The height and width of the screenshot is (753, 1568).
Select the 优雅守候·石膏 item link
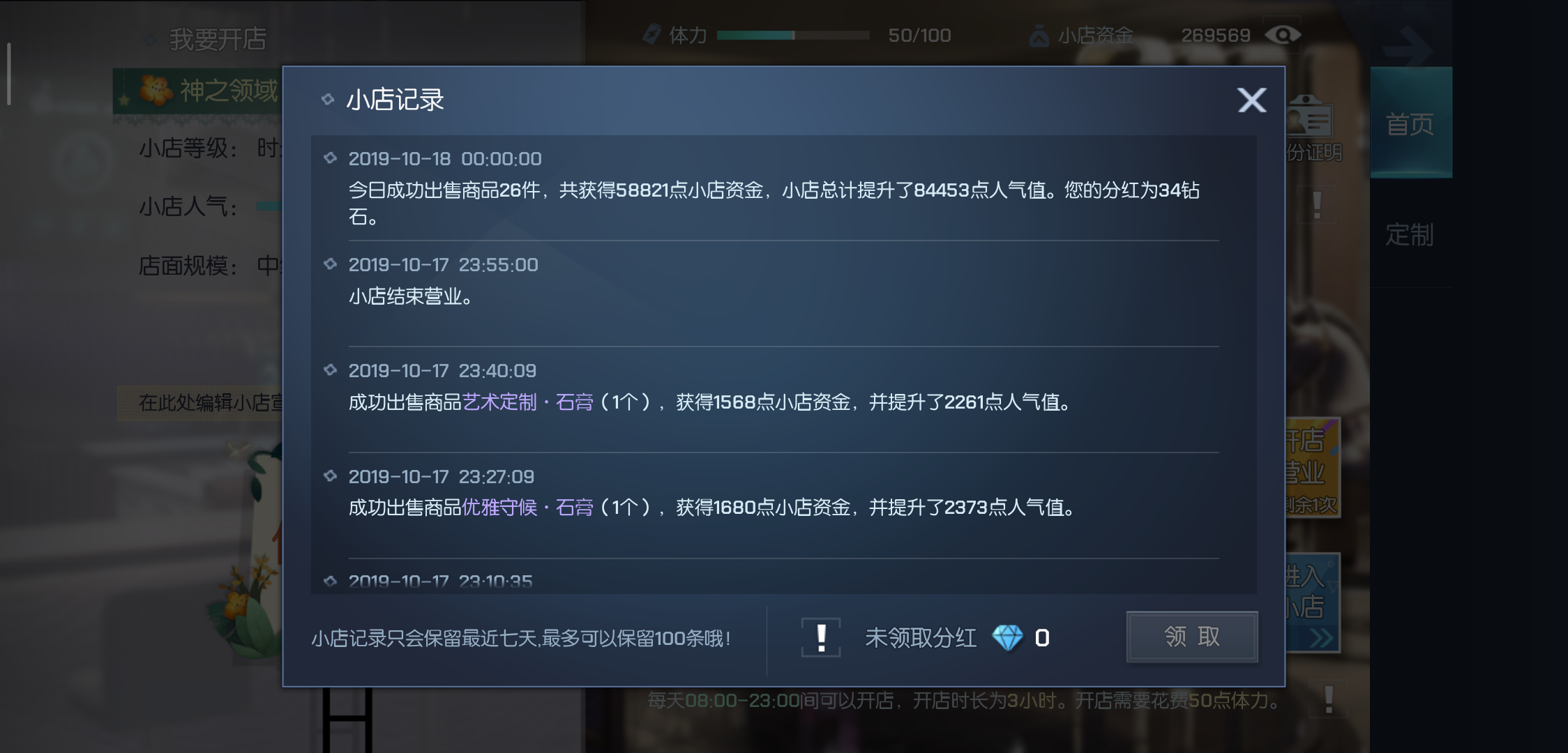coord(527,508)
